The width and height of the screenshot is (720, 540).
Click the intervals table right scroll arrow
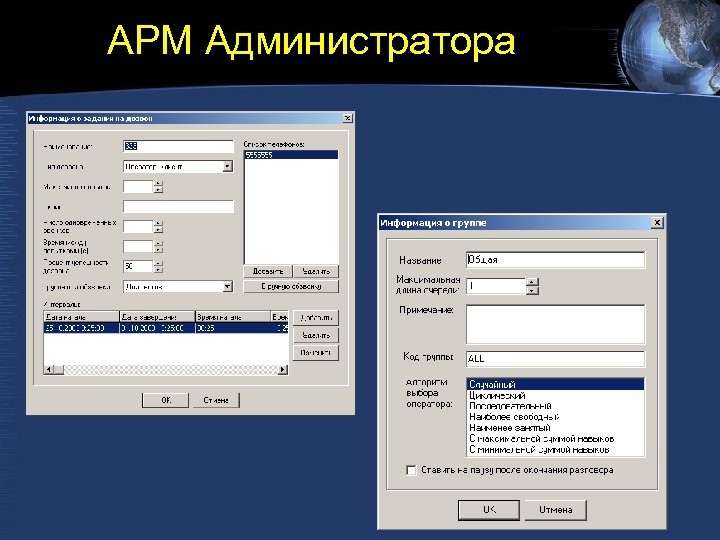click(x=283, y=370)
